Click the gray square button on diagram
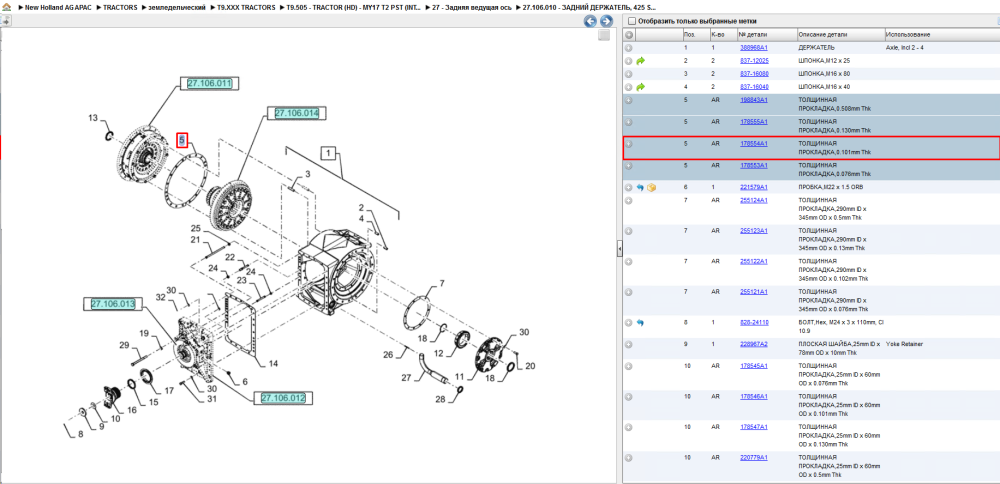Image resolution: width=1000 pixels, height=484 pixels. pos(604,36)
